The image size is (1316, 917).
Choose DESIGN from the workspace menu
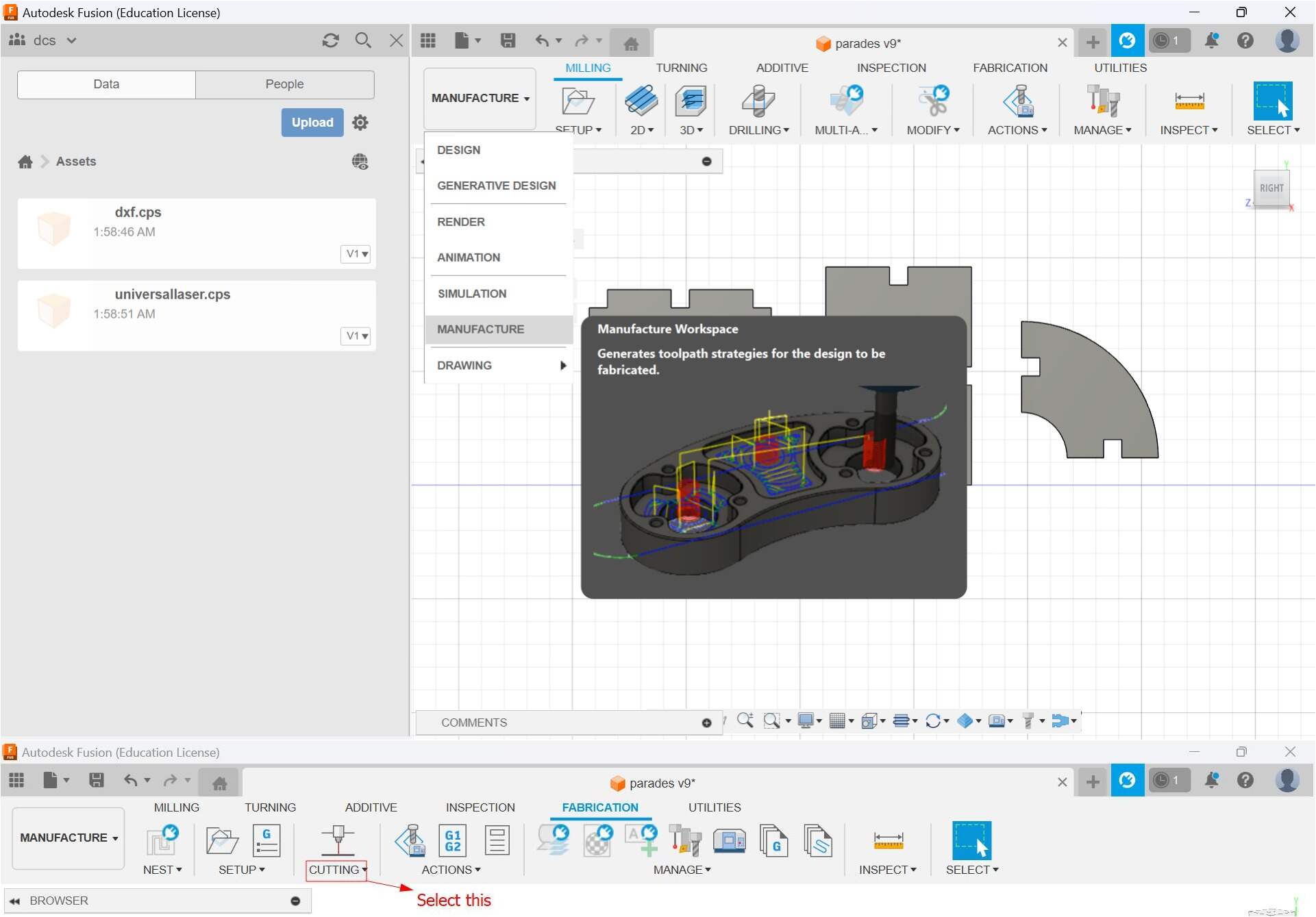pyautogui.click(x=458, y=150)
